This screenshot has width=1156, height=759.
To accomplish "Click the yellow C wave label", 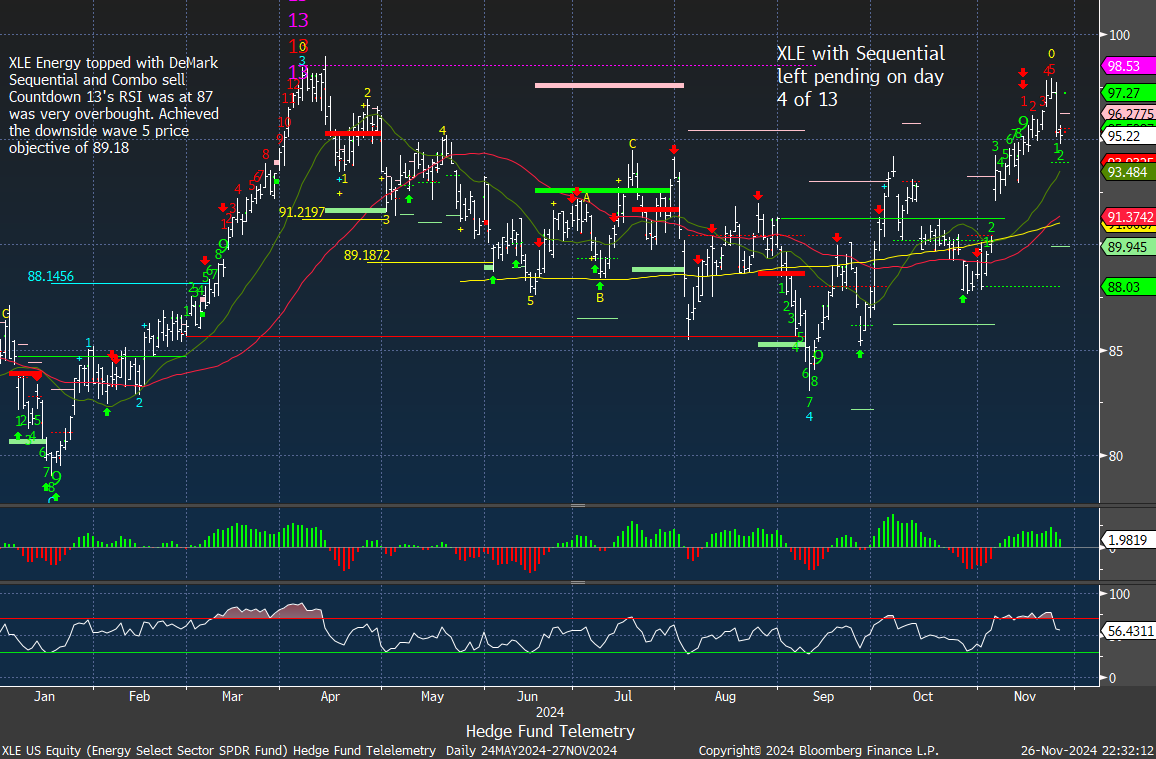I will pos(632,144).
